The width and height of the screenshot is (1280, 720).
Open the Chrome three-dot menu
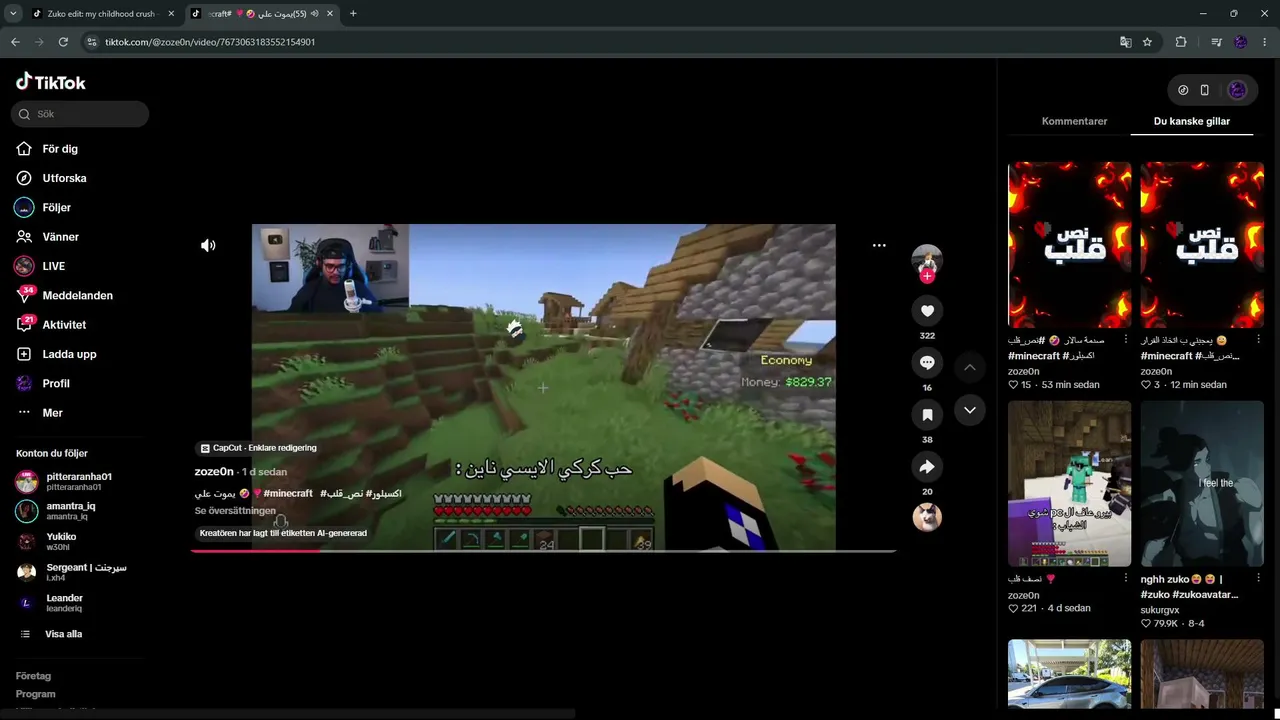pyautogui.click(x=1265, y=42)
